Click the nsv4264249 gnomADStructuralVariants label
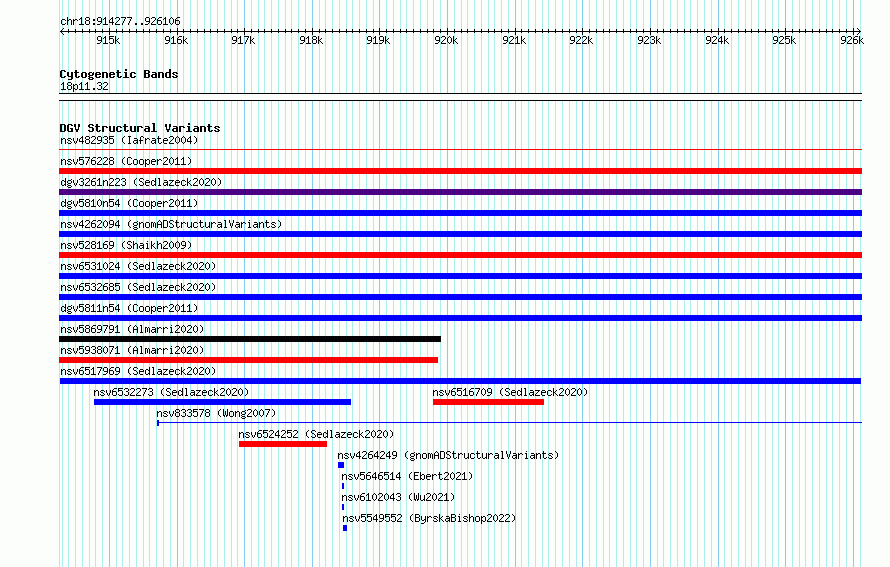 click(x=448, y=455)
